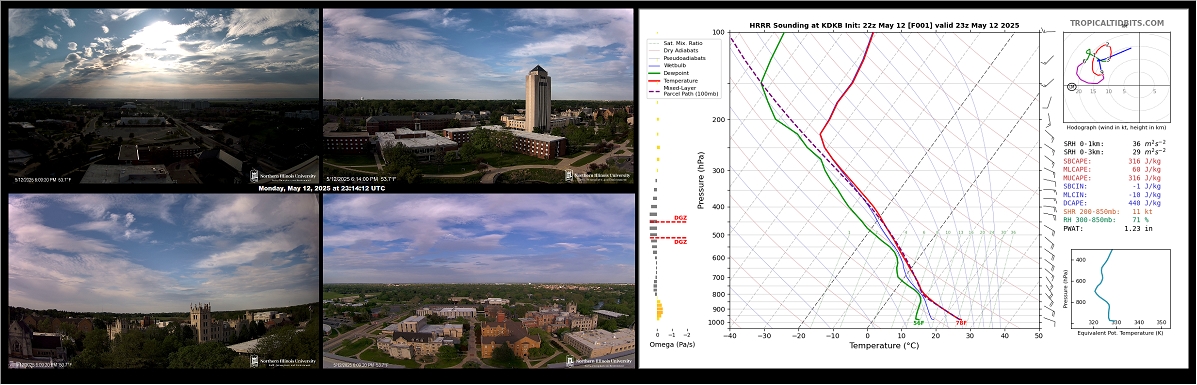Click Northern Illinois University logo in castle webcam

(x=284, y=361)
